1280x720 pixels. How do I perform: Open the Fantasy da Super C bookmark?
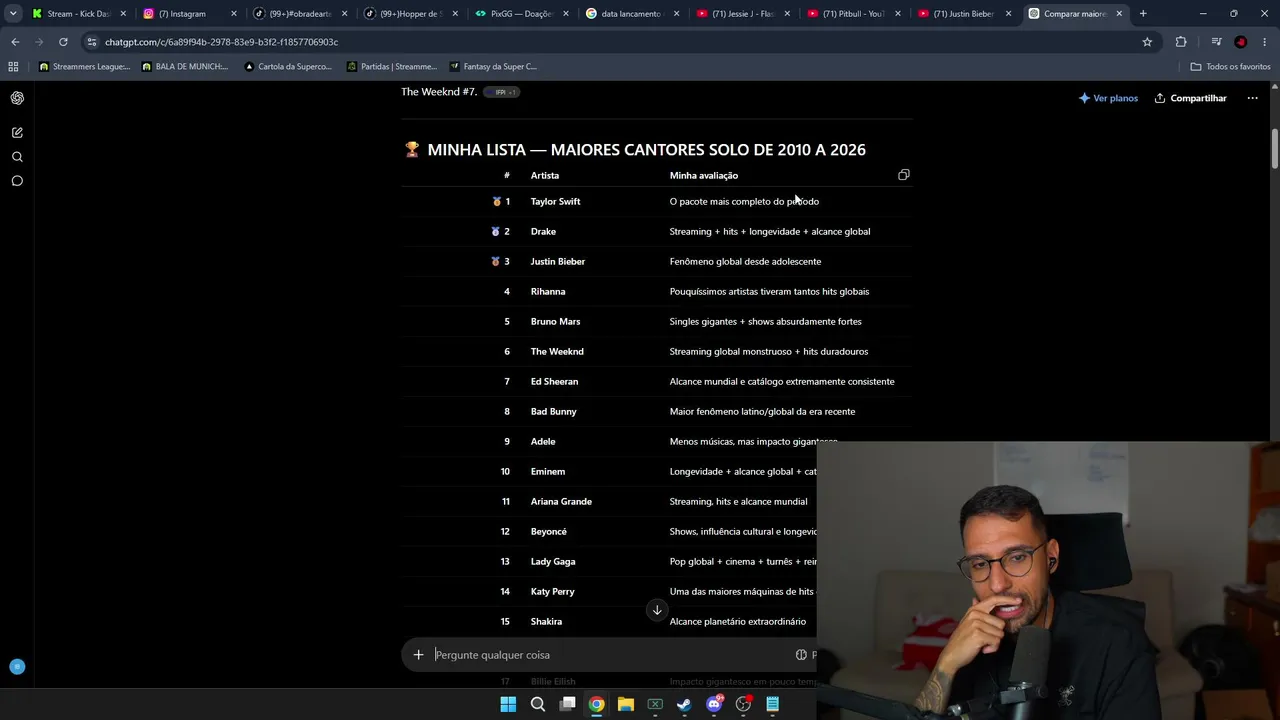coord(493,67)
